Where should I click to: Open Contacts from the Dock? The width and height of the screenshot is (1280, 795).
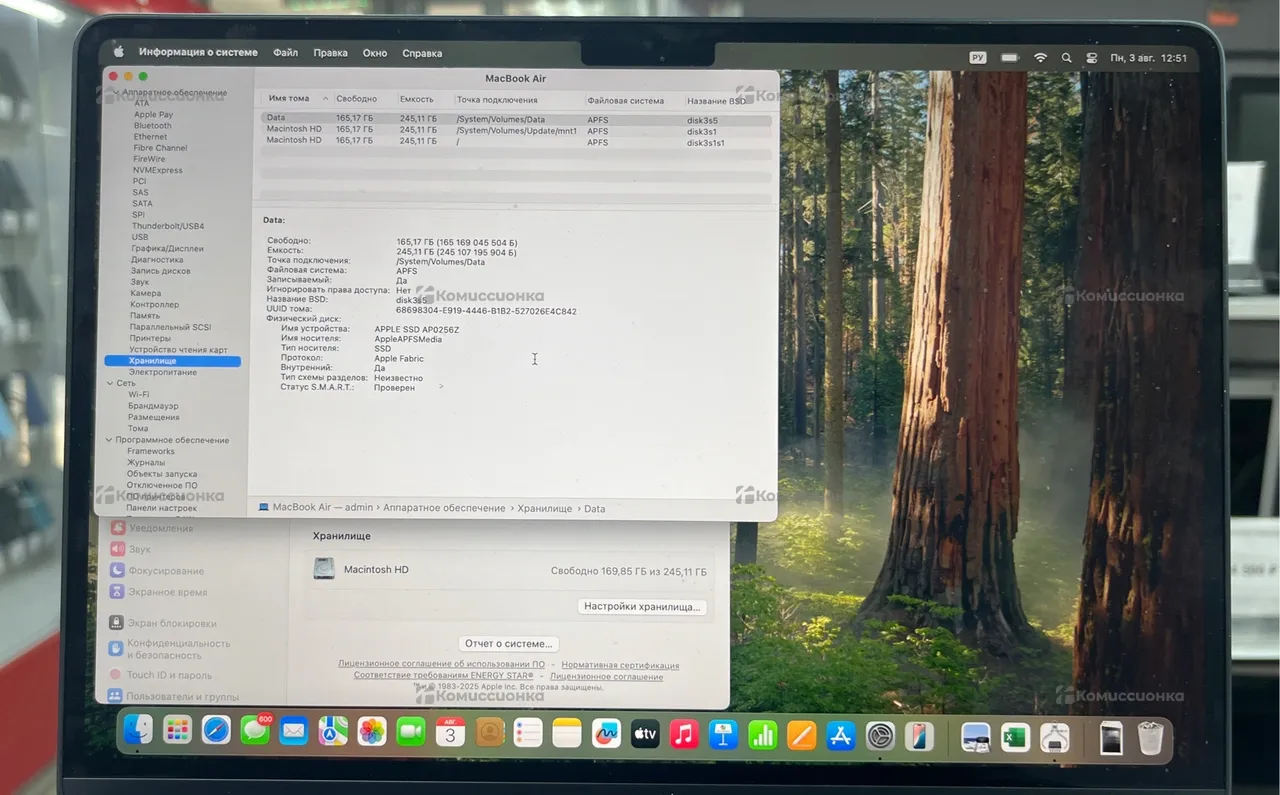pyautogui.click(x=489, y=734)
